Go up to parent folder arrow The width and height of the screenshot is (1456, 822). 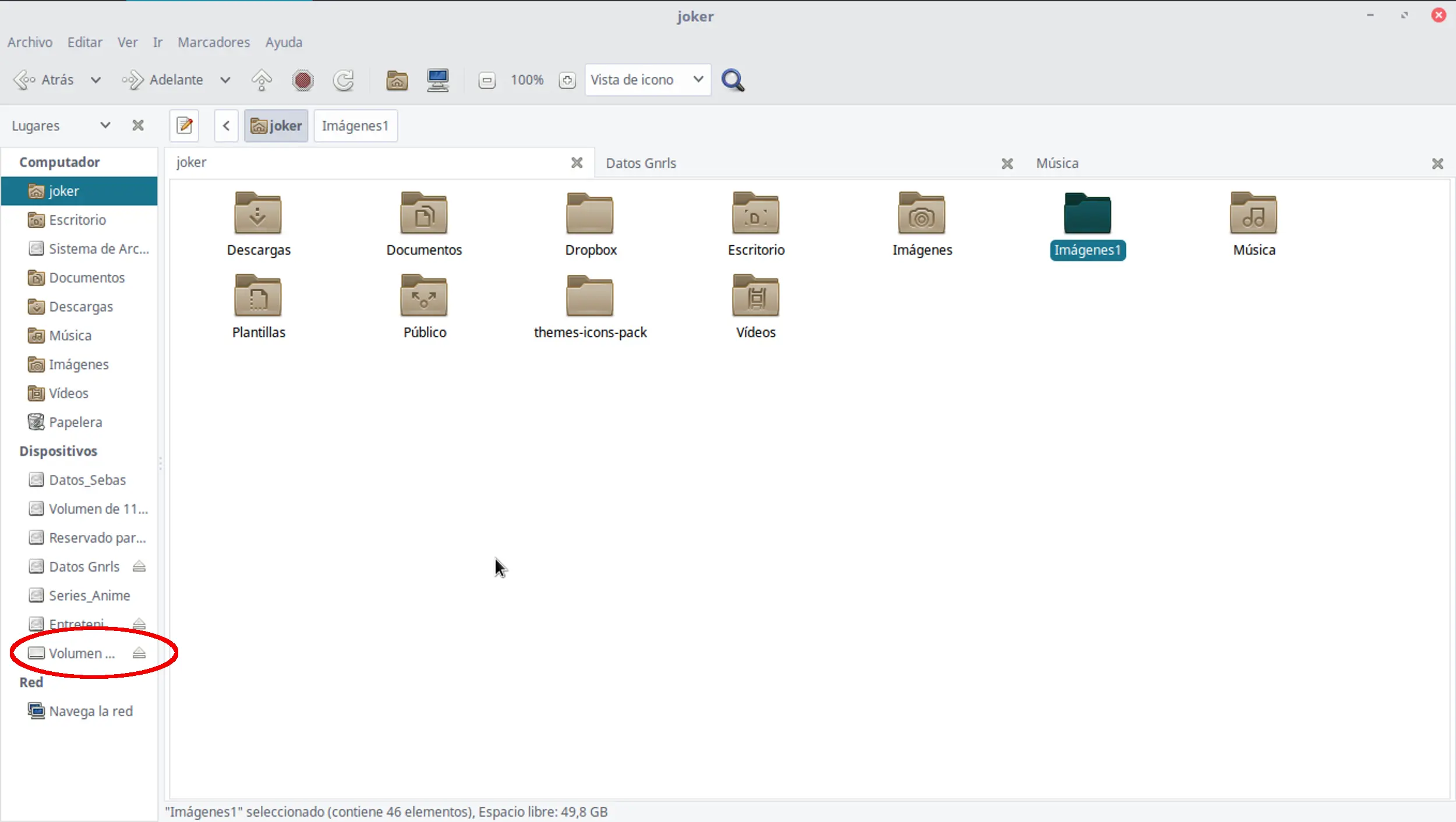click(x=261, y=80)
